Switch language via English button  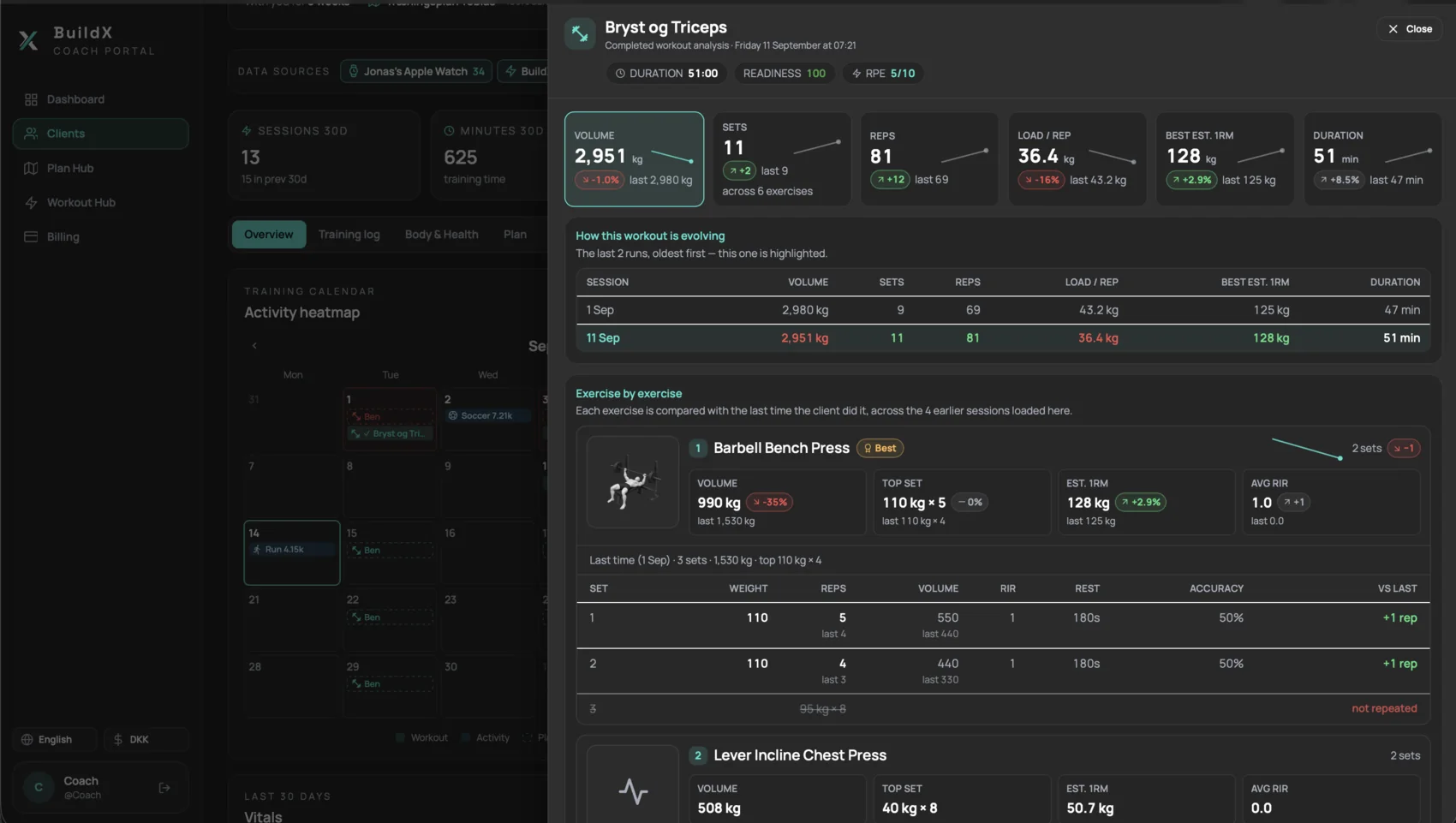(x=55, y=739)
